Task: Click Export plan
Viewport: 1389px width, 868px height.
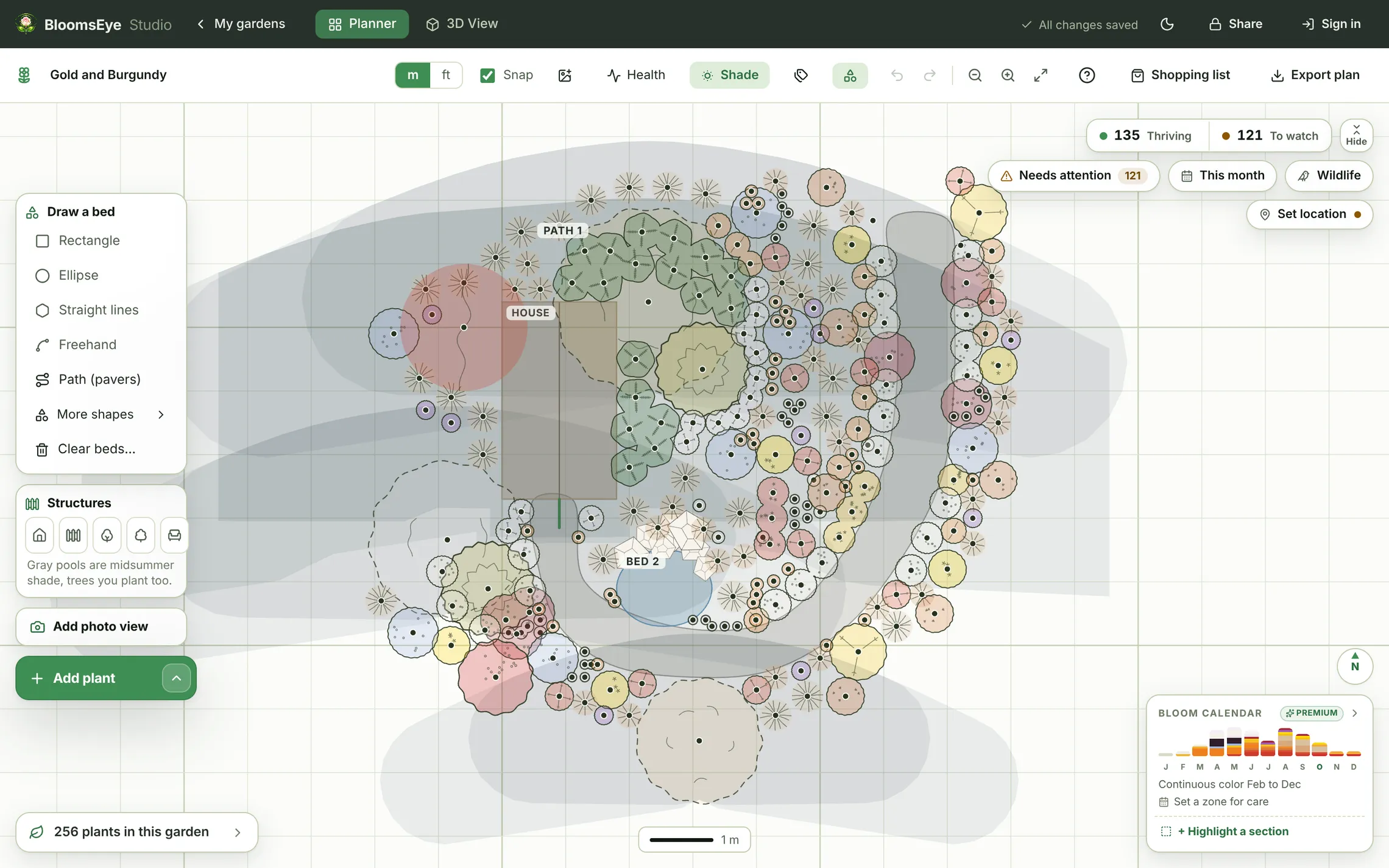Action: 1315,76
